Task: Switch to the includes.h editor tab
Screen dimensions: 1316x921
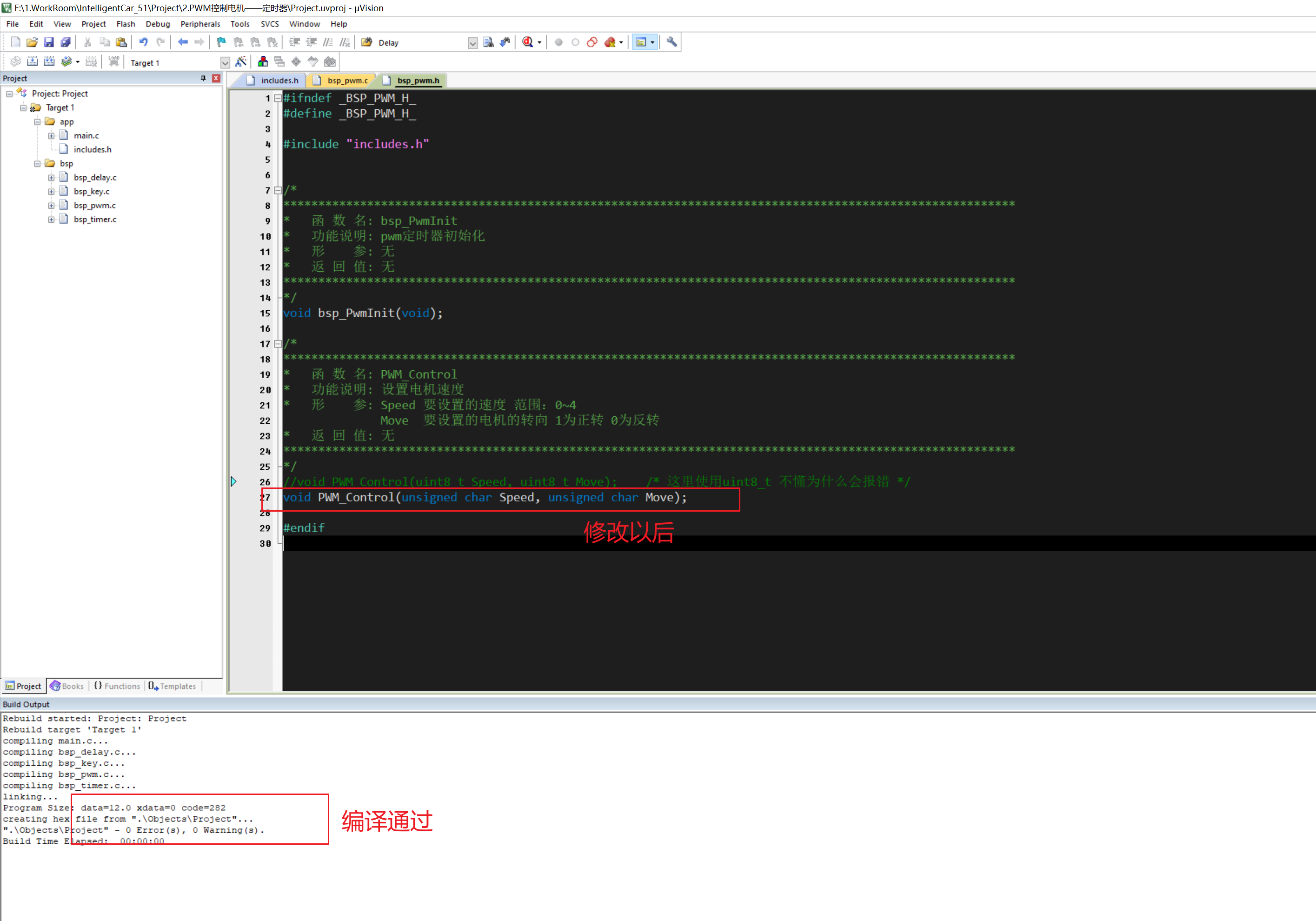Action: 273,80
